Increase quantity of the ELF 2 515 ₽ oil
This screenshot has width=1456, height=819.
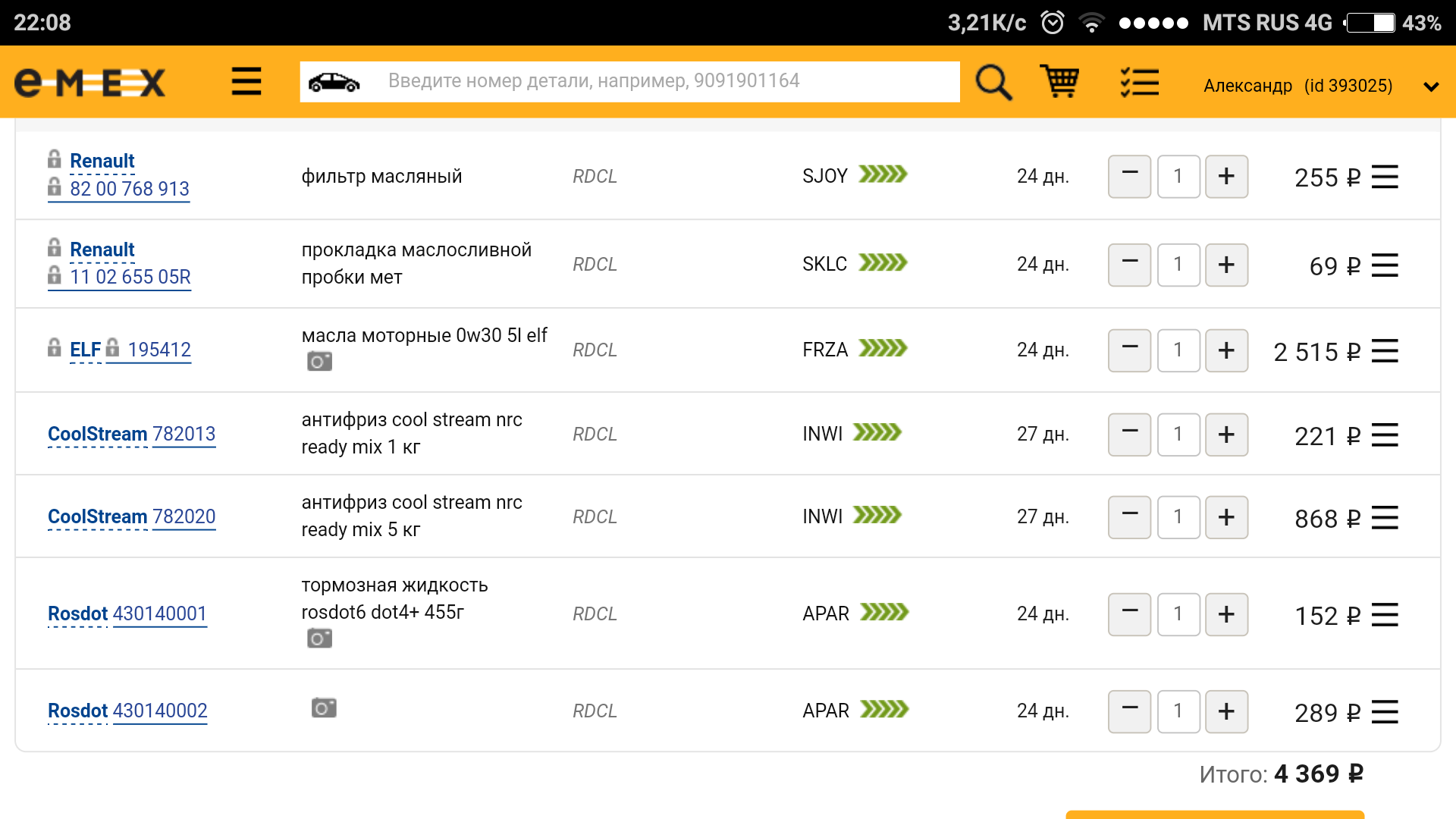1226,350
